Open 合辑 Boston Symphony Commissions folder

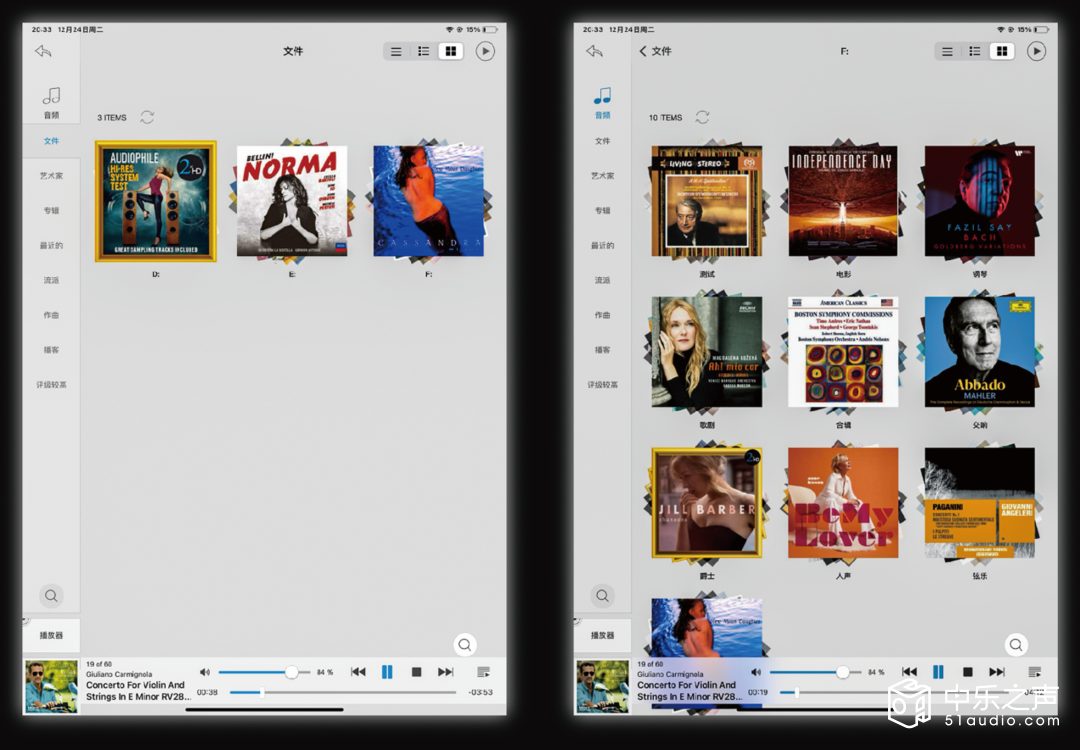[x=843, y=352]
